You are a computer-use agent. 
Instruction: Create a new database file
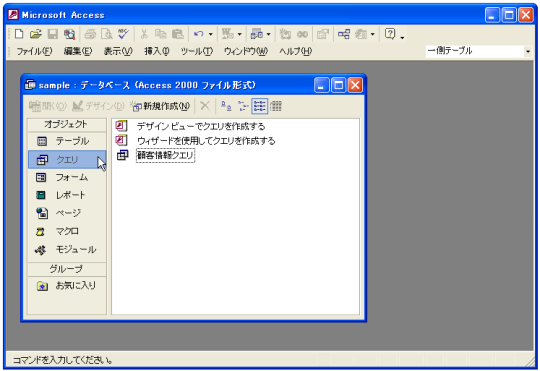click(19, 34)
